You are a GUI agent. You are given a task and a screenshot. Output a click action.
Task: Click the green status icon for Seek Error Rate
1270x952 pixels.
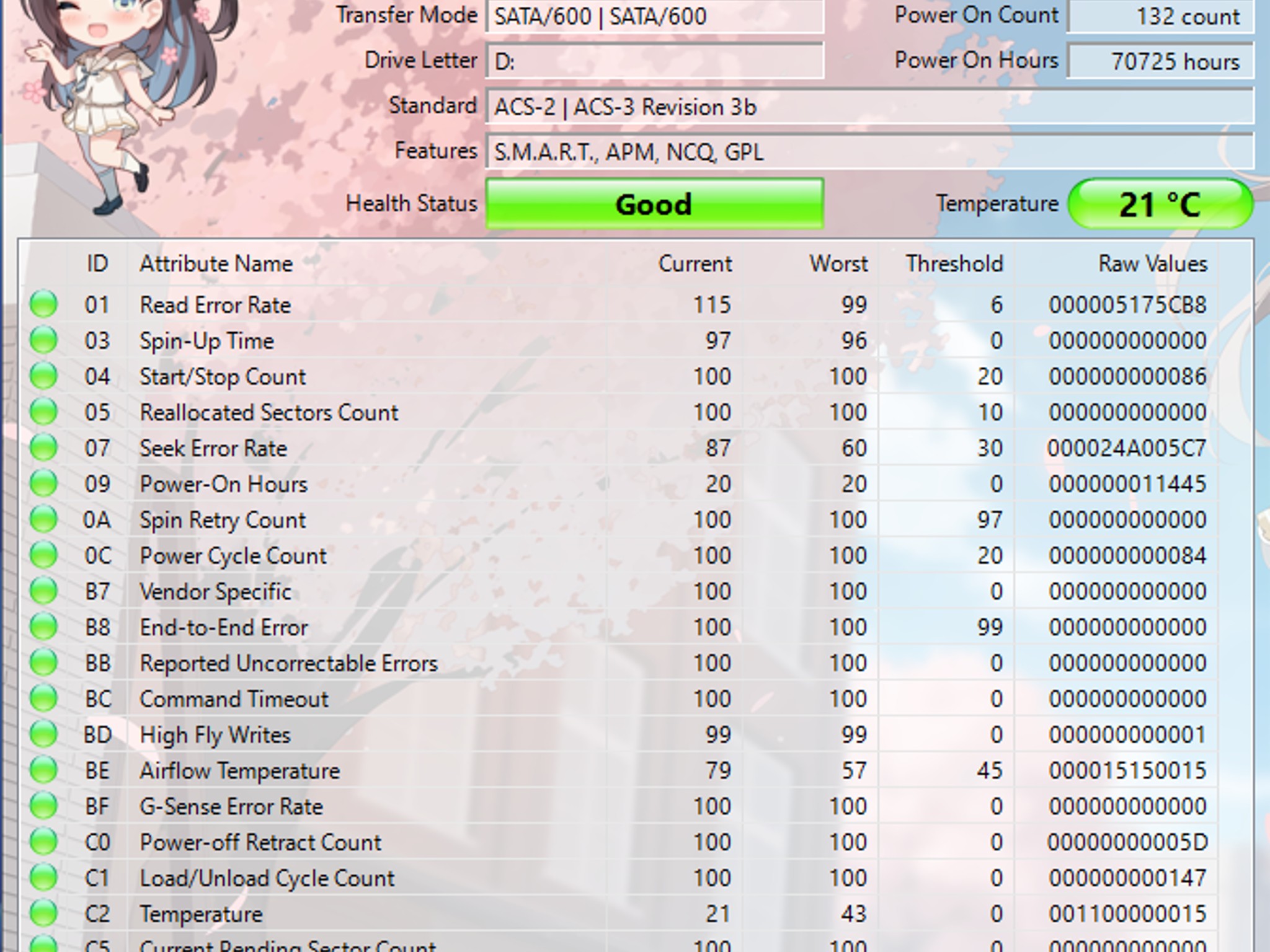(x=44, y=447)
